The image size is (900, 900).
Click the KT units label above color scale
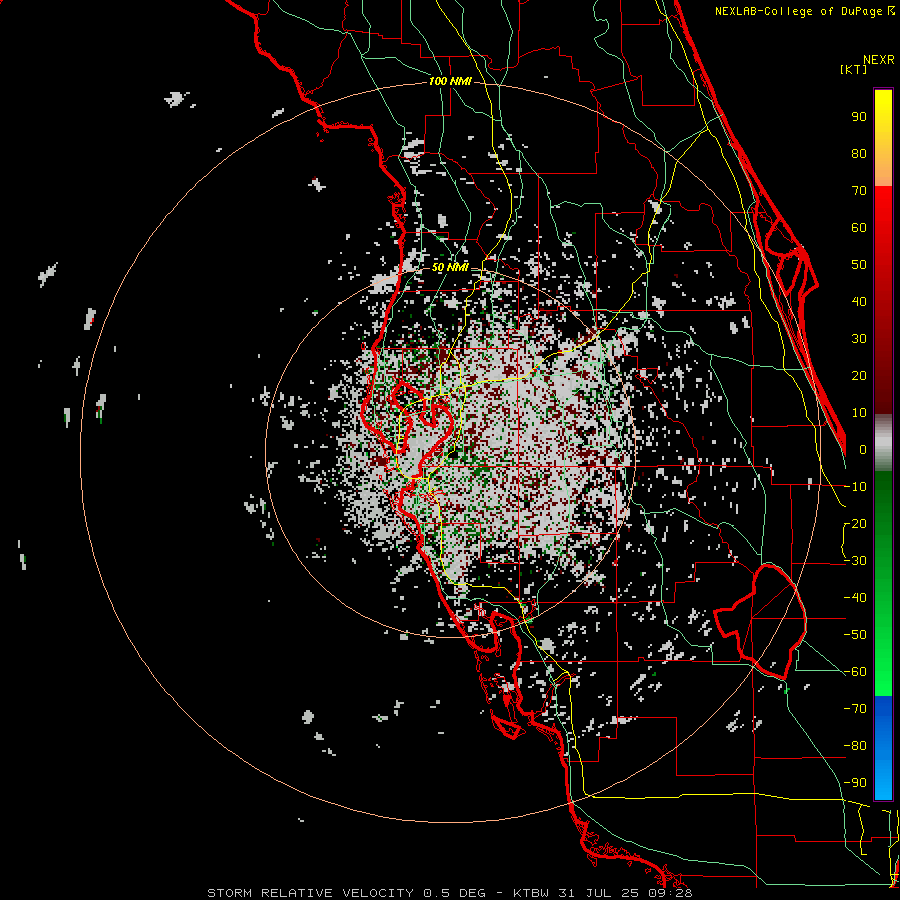[x=853, y=69]
